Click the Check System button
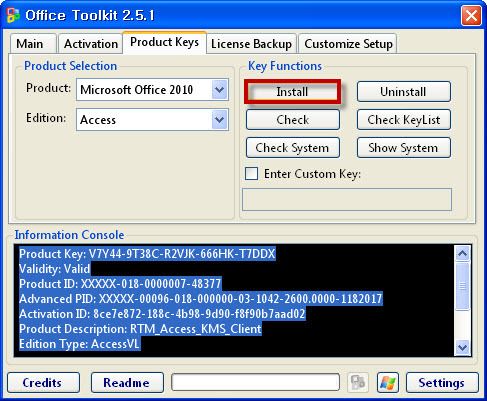487x401 pixels. click(x=293, y=148)
